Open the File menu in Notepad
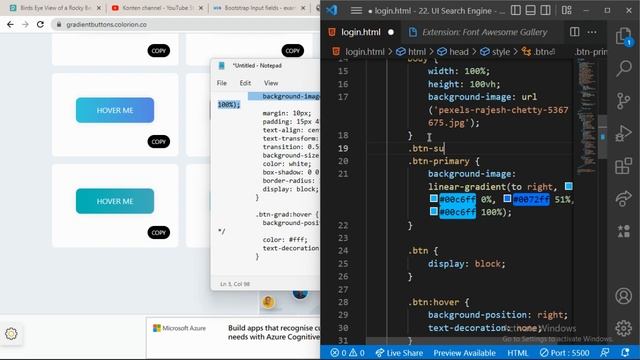This screenshot has width=640, height=360. (x=222, y=83)
